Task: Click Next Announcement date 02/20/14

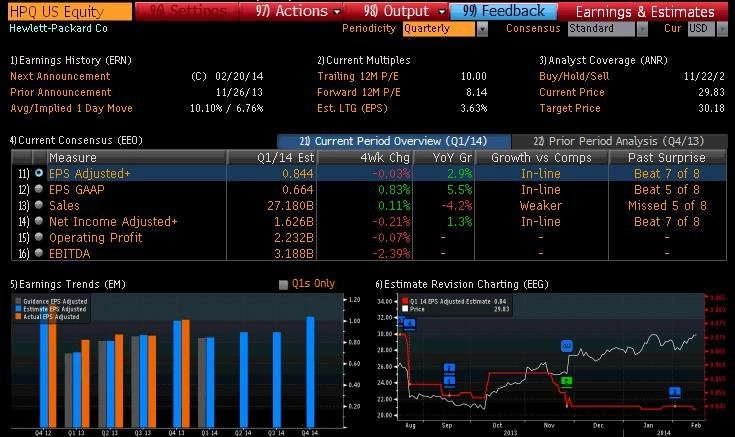Action: click(x=239, y=76)
